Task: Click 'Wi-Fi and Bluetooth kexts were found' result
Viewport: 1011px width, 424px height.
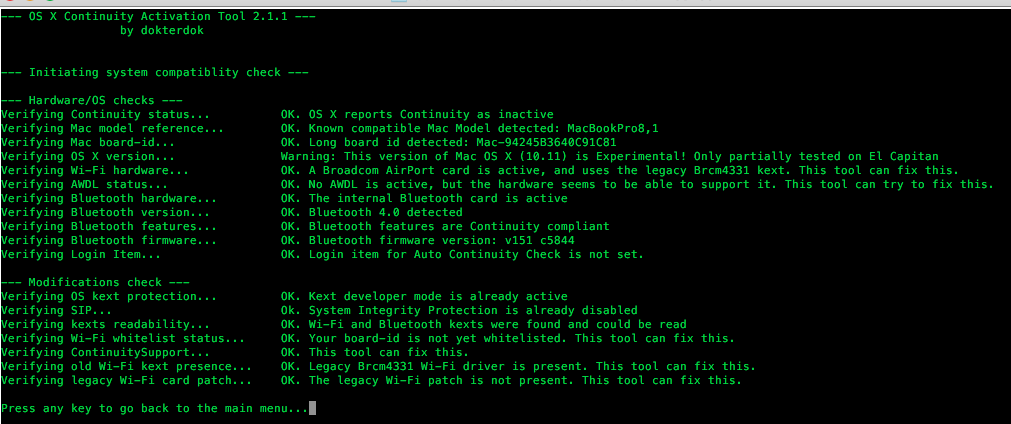Action: coord(484,324)
